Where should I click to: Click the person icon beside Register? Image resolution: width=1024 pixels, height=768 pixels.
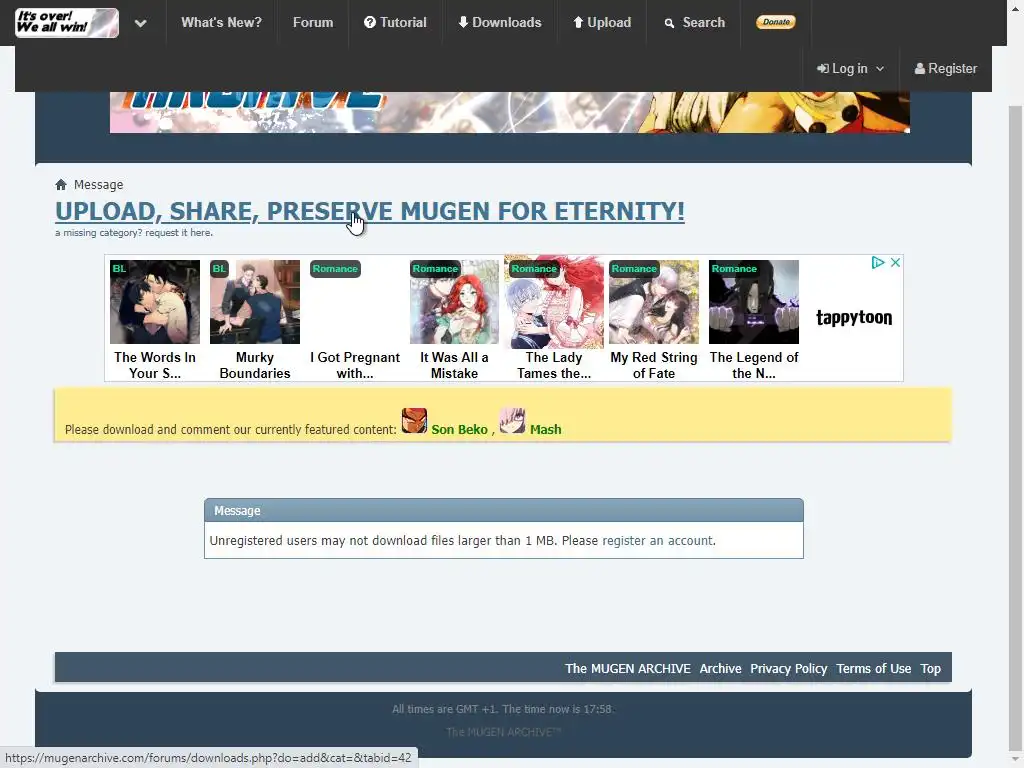(x=920, y=69)
